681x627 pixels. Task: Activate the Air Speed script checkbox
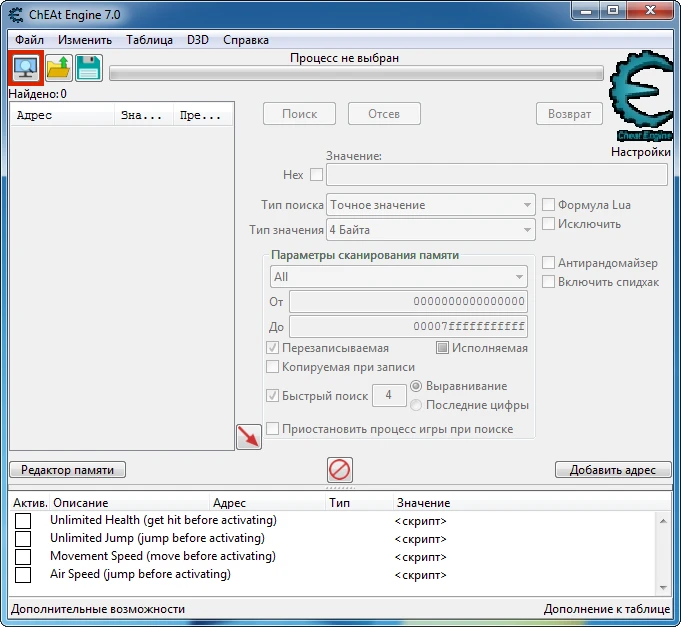point(23,574)
